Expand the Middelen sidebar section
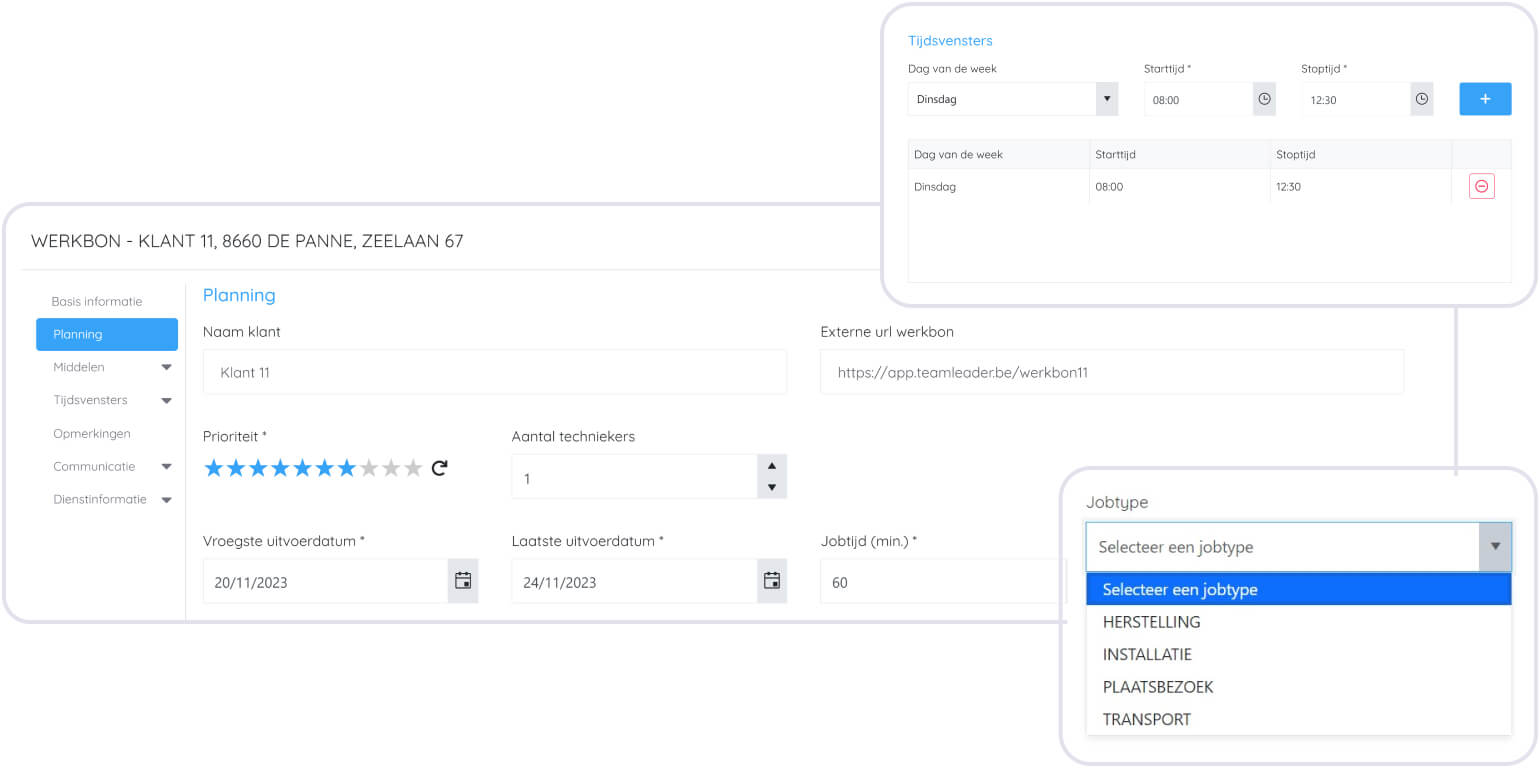This screenshot has height=768, width=1540. pyautogui.click(x=166, y=367)
